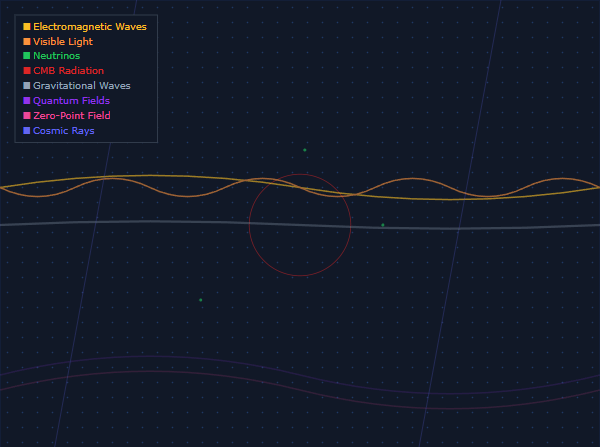Image resolution: width=600 pixels, height=447 pixels.
Task: Click the Gravitational Waves legend label
Action: coord(82,86)
